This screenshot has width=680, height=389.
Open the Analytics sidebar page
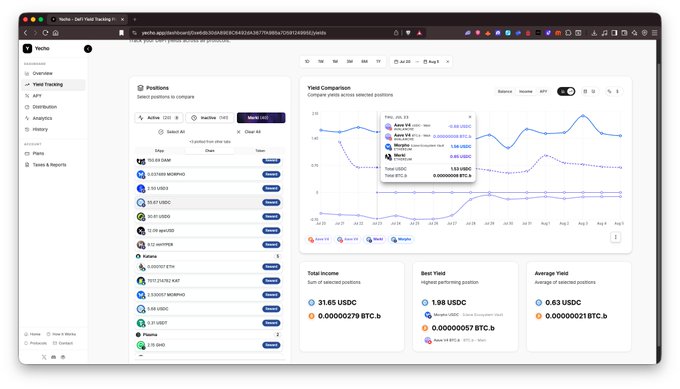42,118
